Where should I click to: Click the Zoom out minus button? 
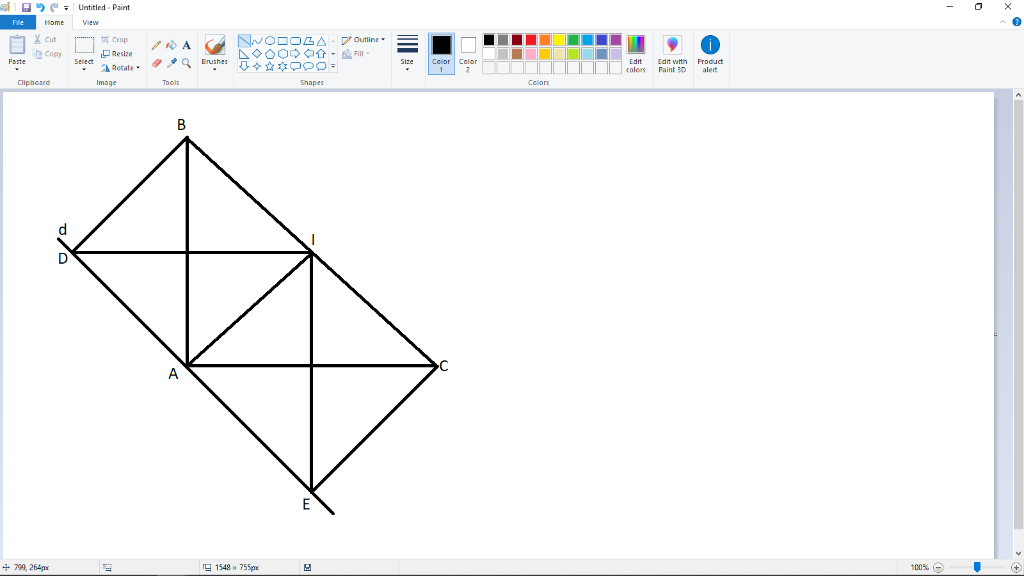pos(938,568)
